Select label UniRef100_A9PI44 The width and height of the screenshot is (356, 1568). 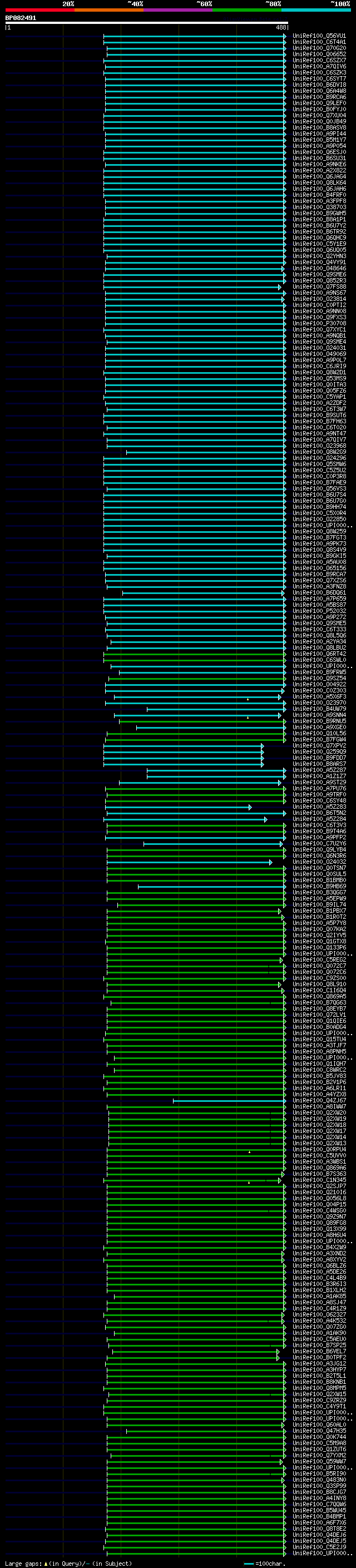point(319,133)
